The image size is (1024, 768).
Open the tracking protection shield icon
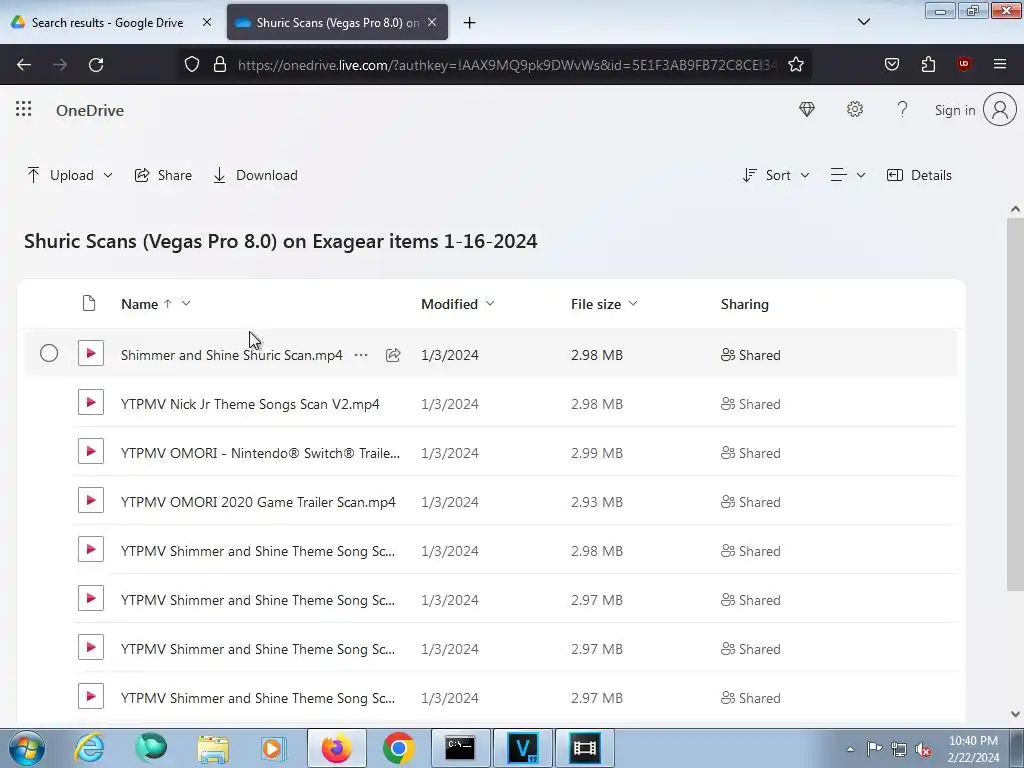tap(191, 65)
